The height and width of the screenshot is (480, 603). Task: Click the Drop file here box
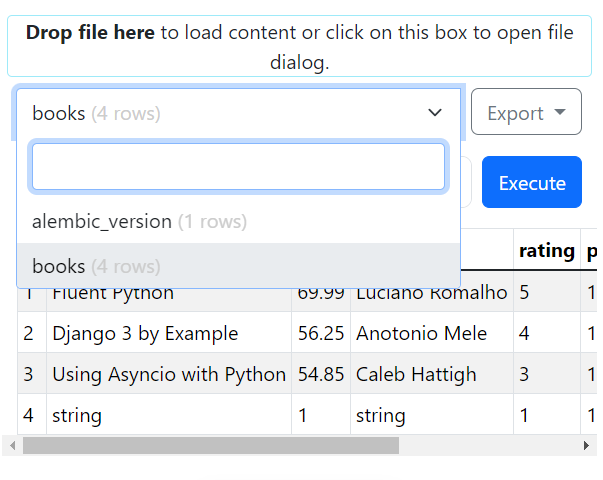click(299, 46)
